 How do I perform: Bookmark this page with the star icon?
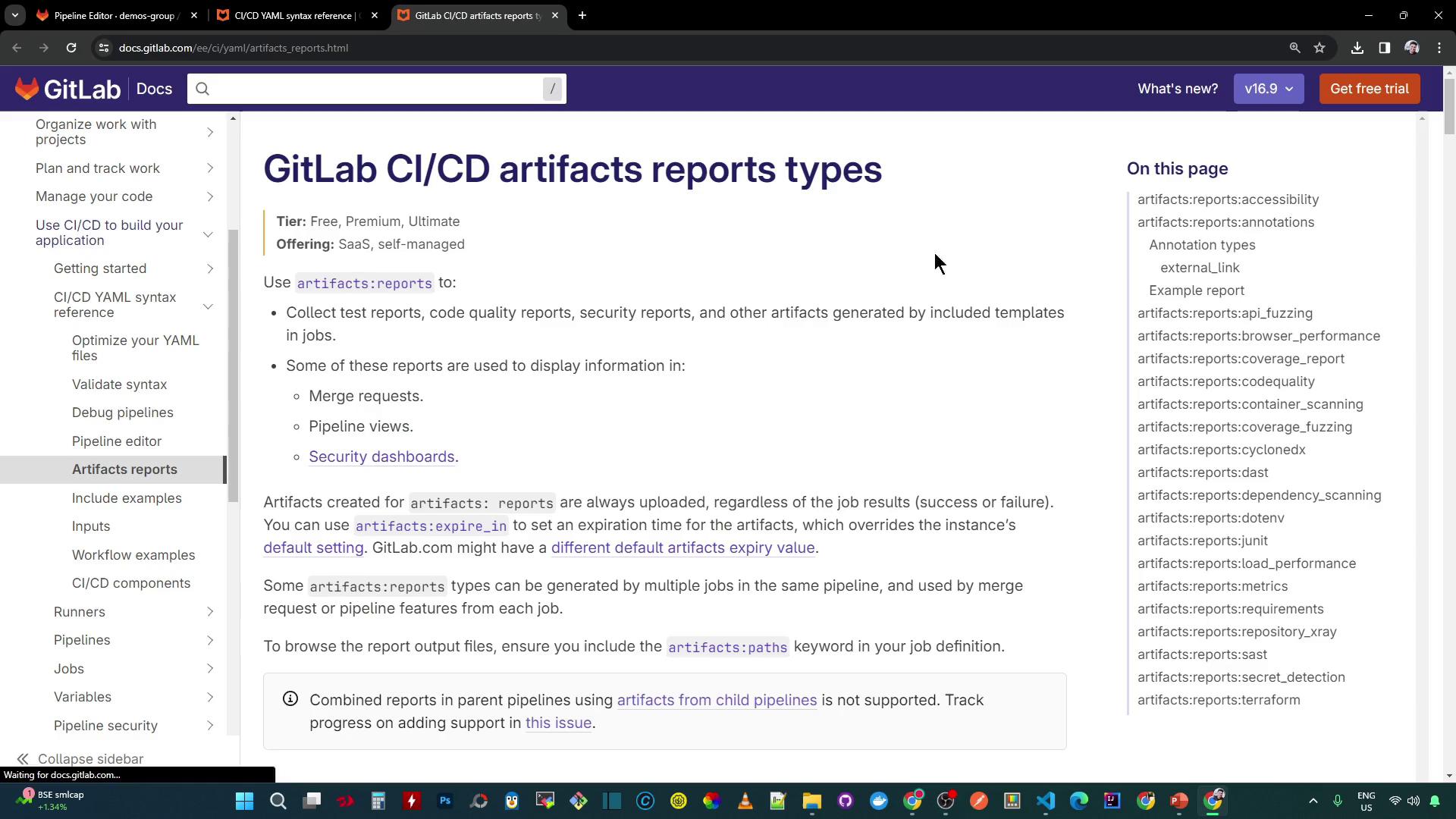(1319, 48)
